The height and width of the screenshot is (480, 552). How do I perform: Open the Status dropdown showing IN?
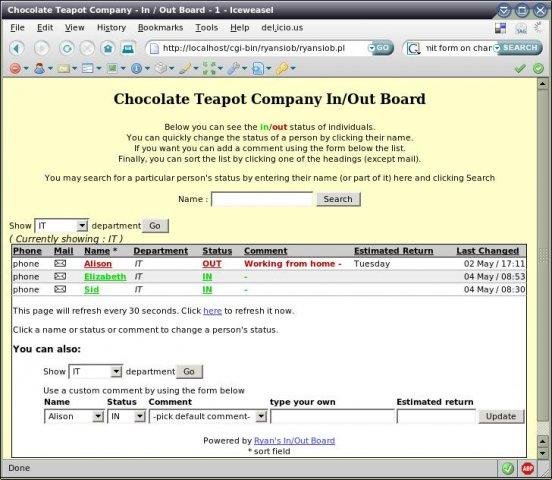pos(126,416)
